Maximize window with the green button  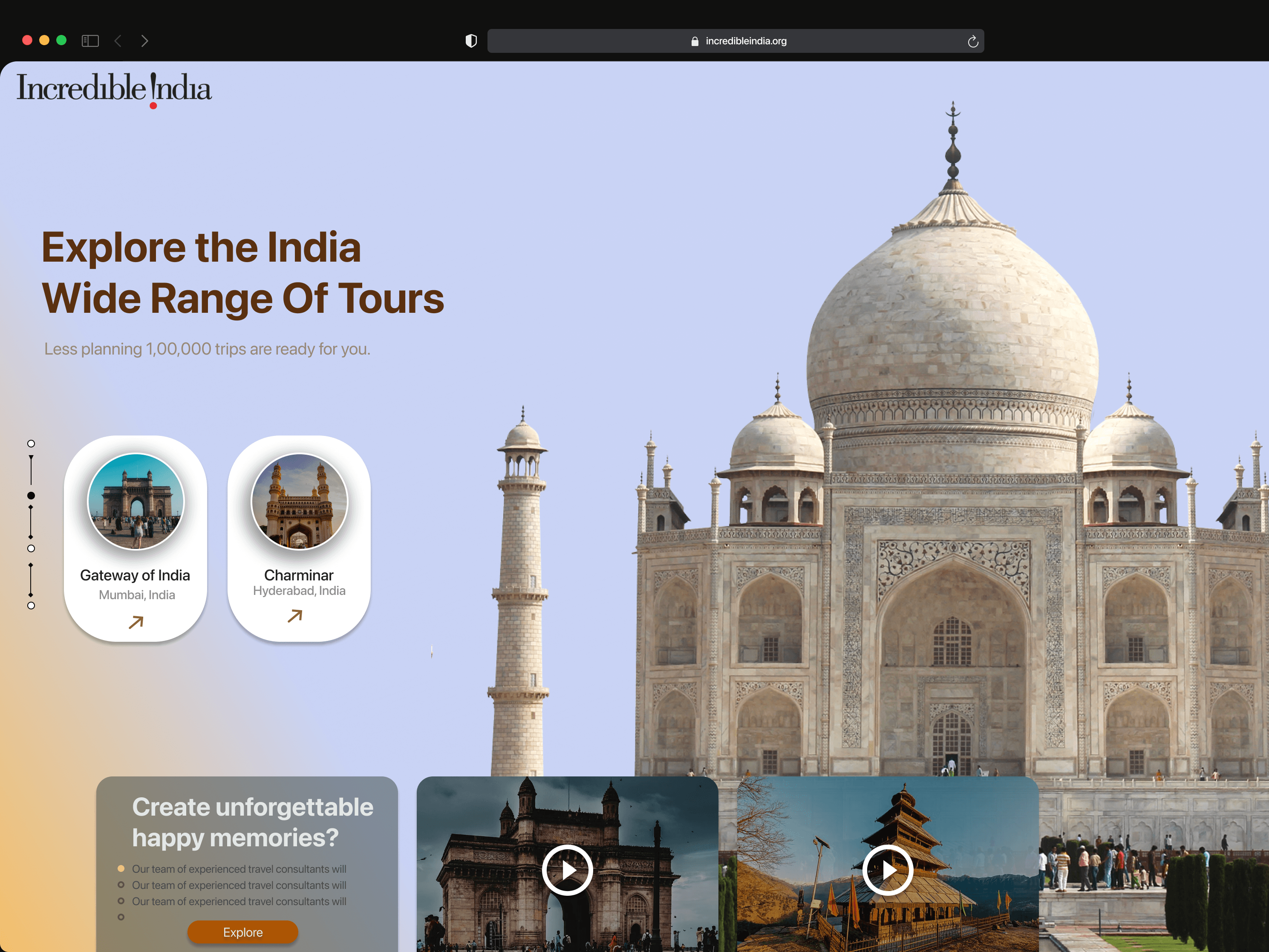(x=61, y=40)
